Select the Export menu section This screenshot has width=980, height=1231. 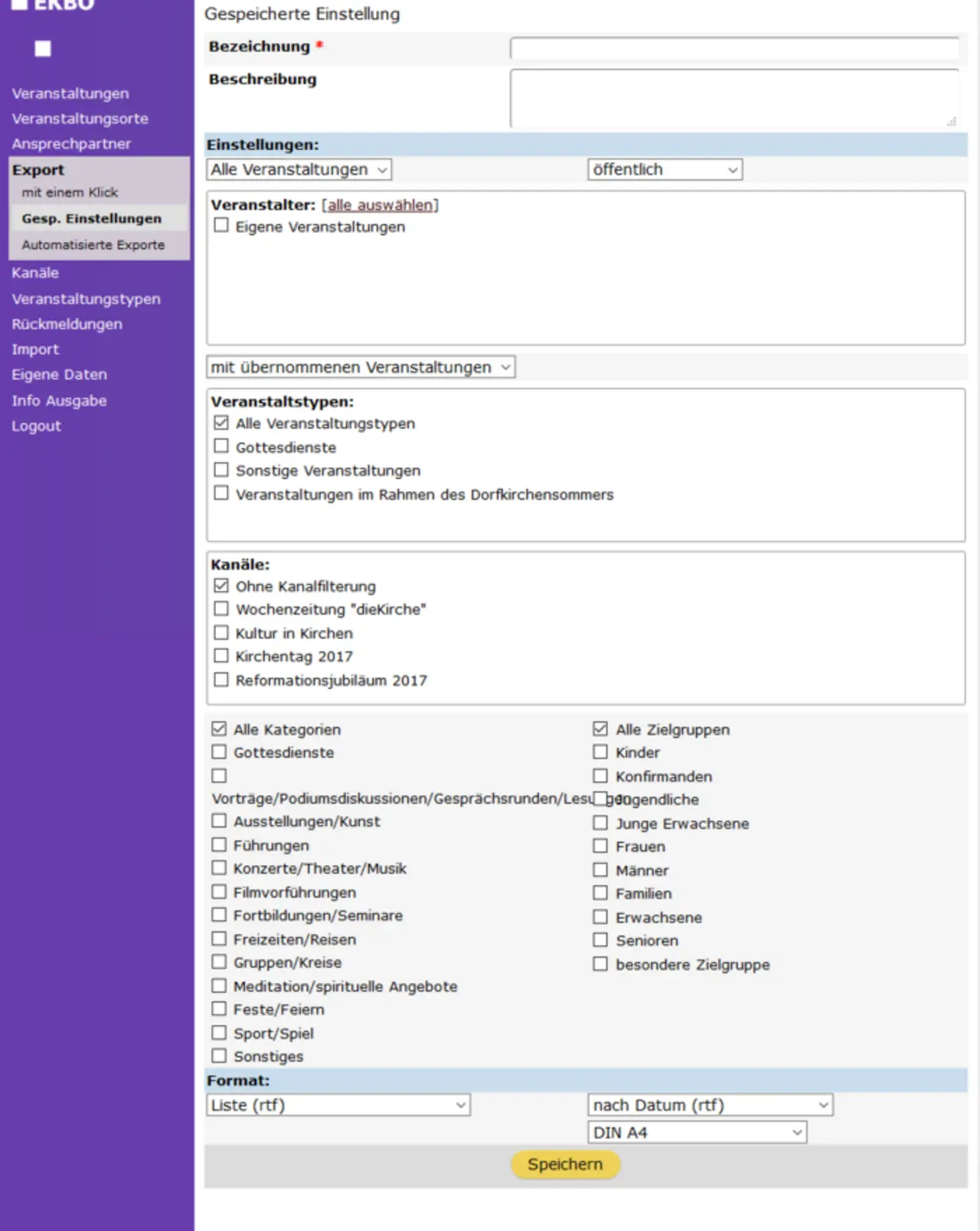38,170
